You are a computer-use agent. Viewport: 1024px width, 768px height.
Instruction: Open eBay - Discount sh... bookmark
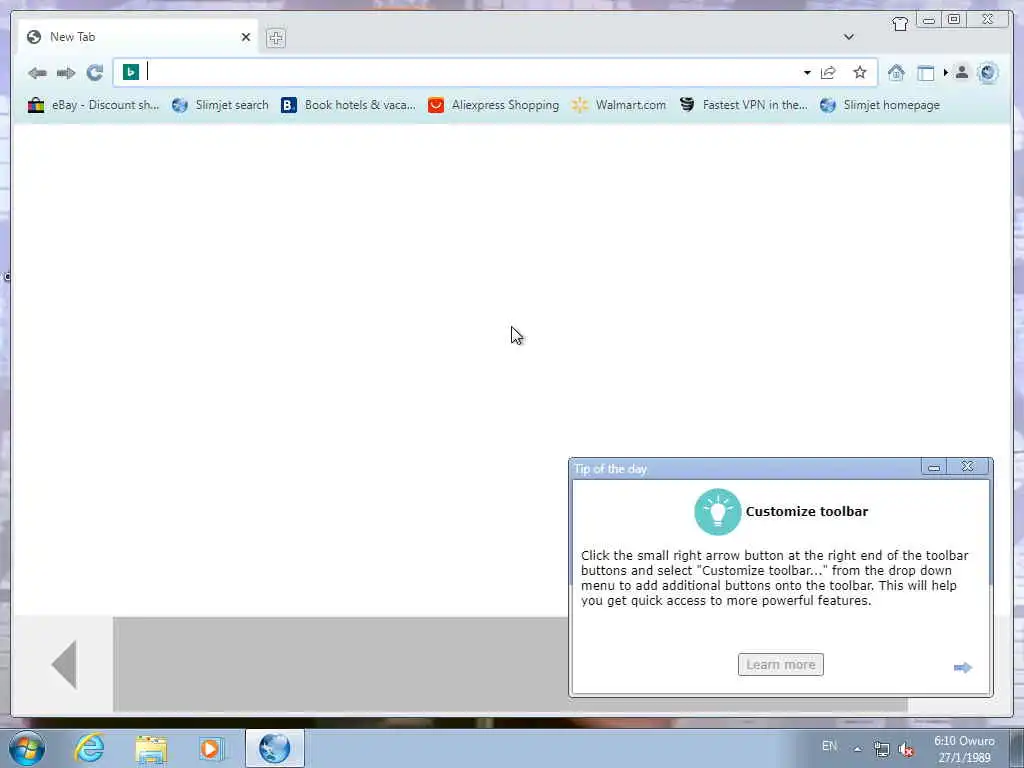click(x=93, y=105)
